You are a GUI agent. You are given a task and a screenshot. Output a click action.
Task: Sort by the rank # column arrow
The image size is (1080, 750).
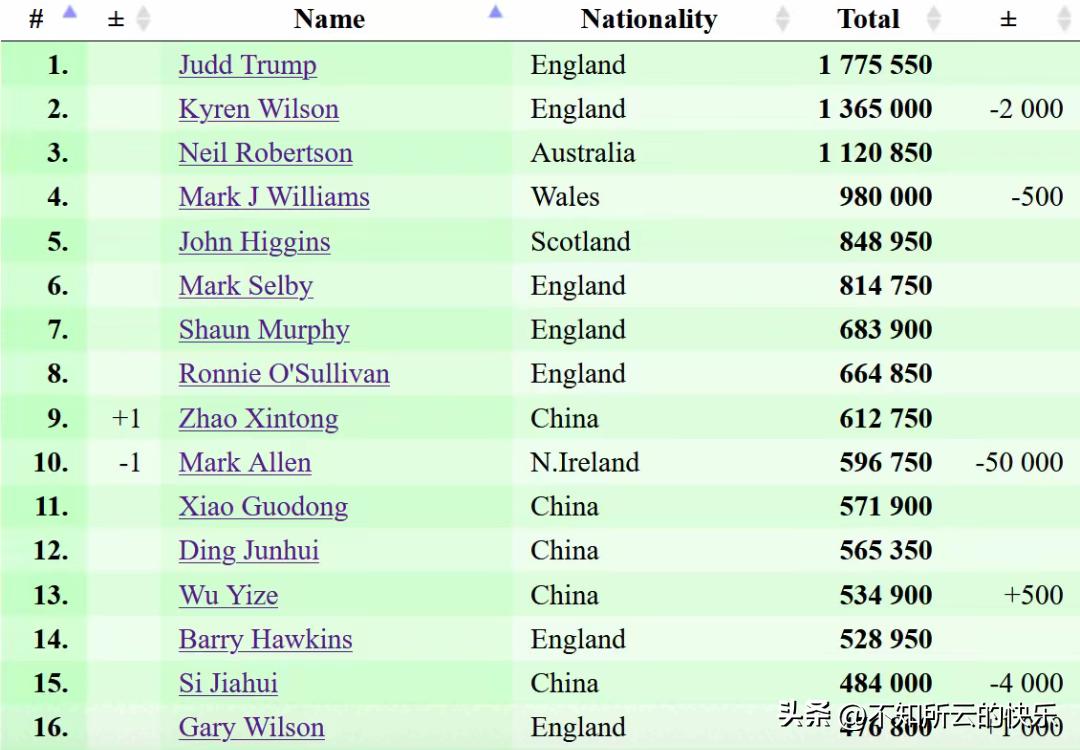(69, 13)
